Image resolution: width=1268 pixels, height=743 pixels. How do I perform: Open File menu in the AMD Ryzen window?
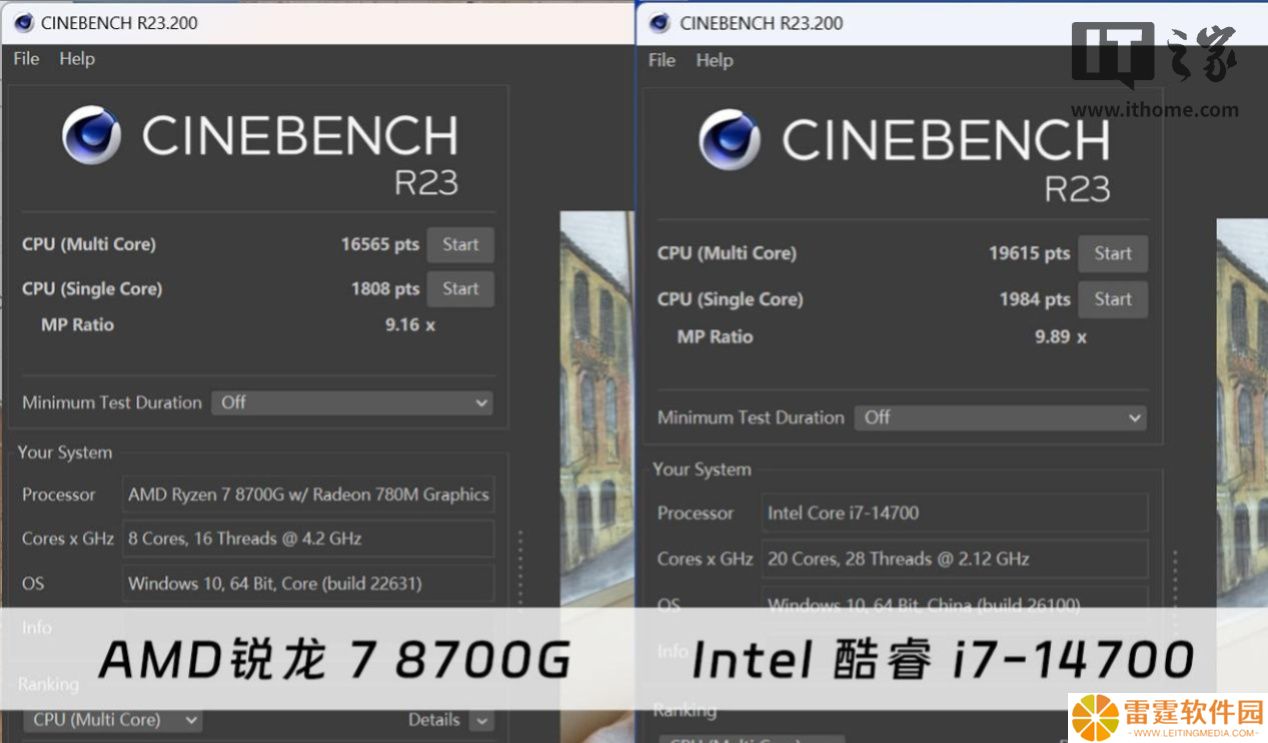coord(26,59)
